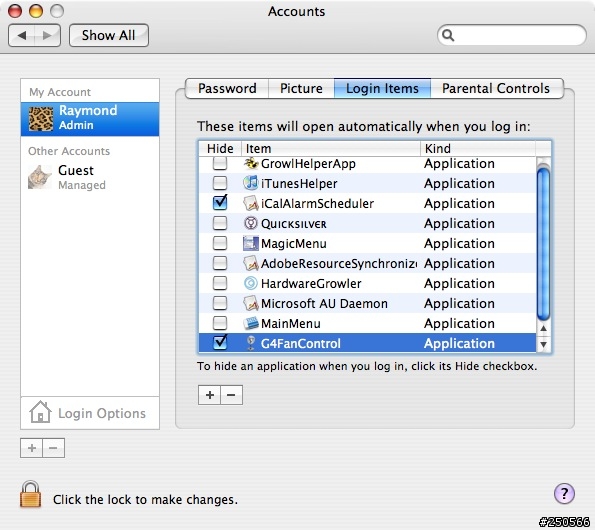Click the Hide column header
This screenshot has height=530, width=595.
(220, 148)
